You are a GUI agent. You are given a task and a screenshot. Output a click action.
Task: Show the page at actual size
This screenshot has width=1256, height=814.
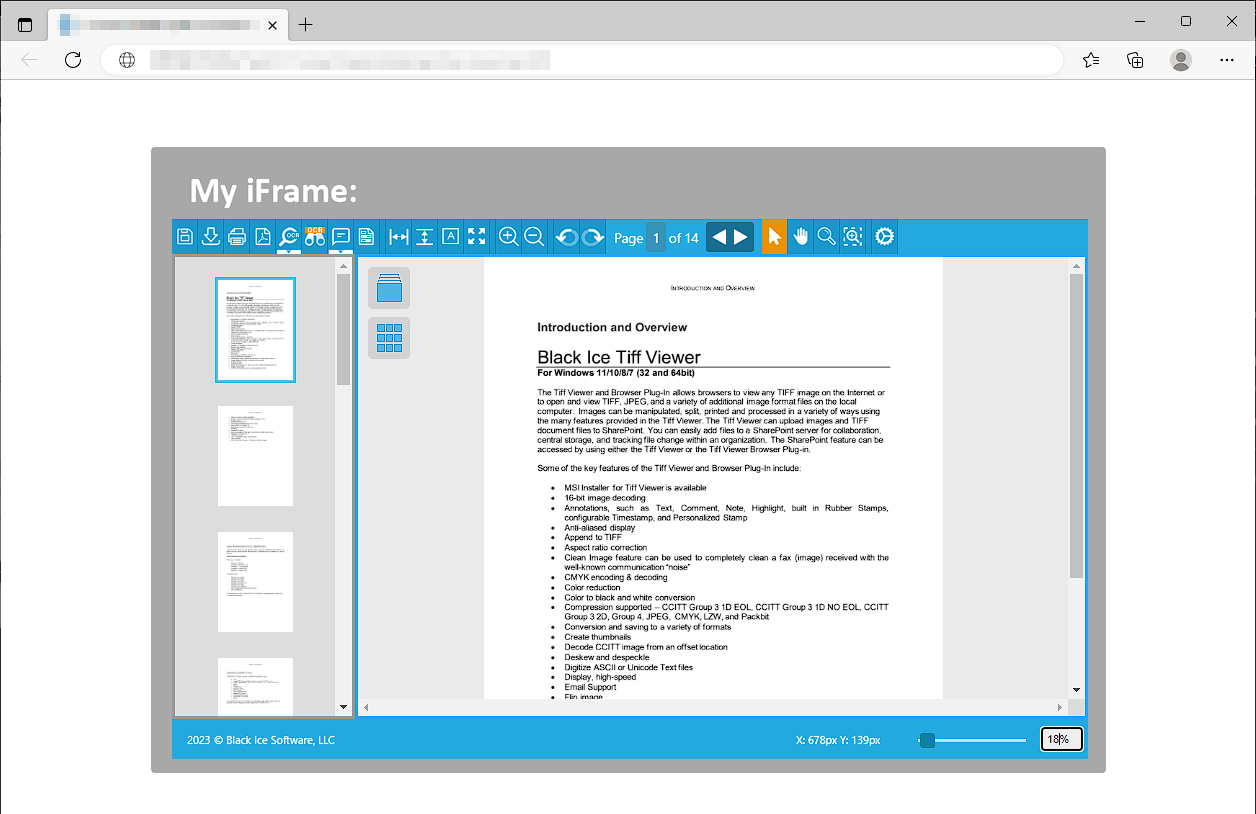[x=451, y=237]
